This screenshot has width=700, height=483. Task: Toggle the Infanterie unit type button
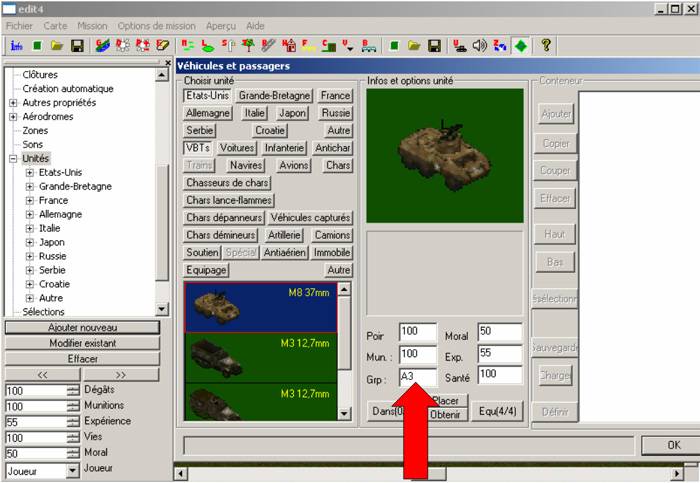(285, 148)
